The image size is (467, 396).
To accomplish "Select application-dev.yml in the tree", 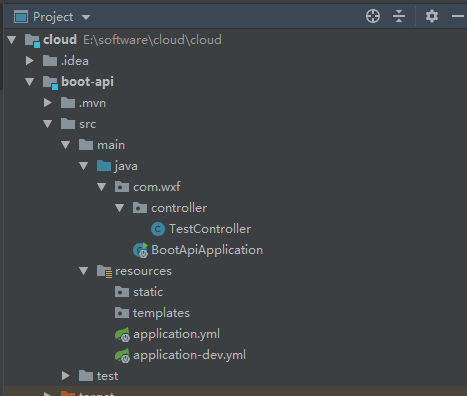I will click(x=189, y=355).
